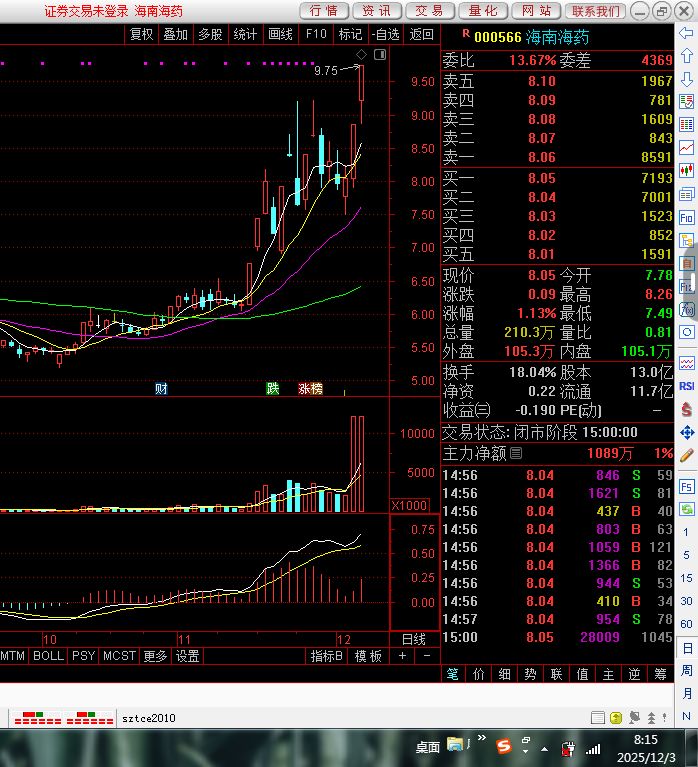The image size is (698, 767).
Task: Open the status bar list window icon
Action: point(598,718)
